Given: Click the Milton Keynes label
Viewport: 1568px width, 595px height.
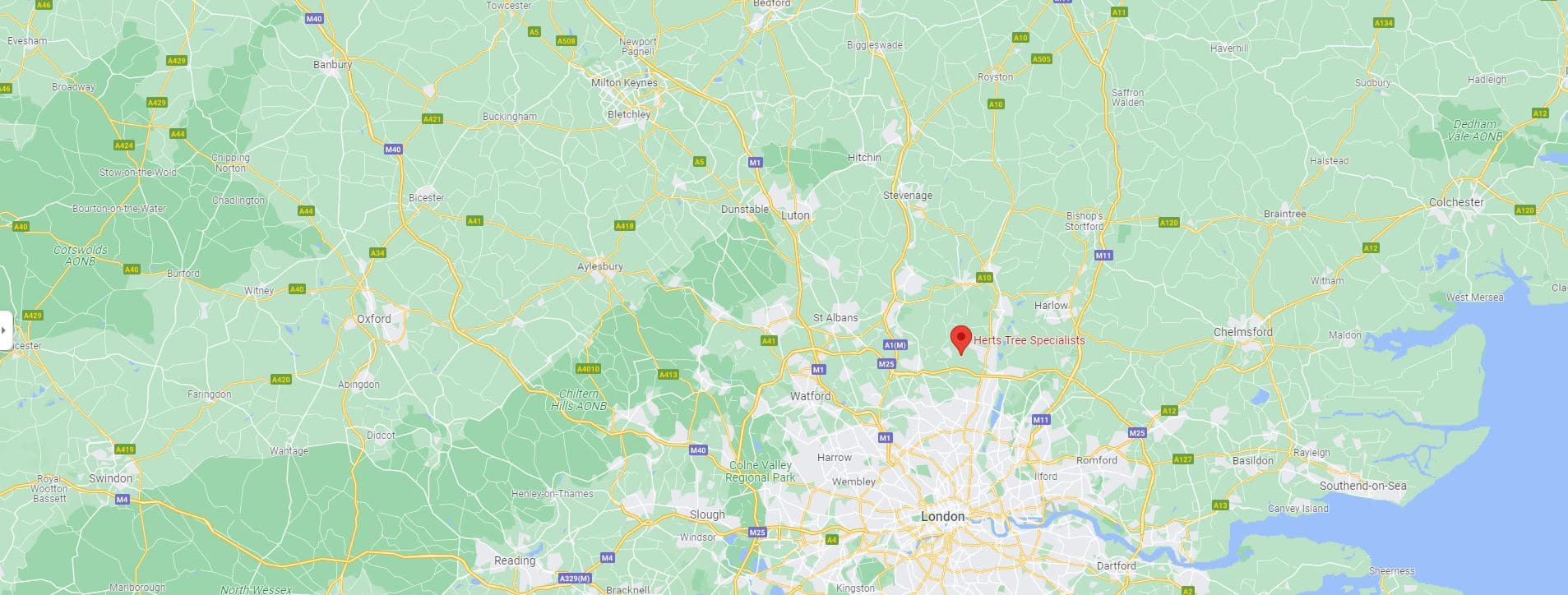Looking at the screenshot, I should (x=624, y=83).
